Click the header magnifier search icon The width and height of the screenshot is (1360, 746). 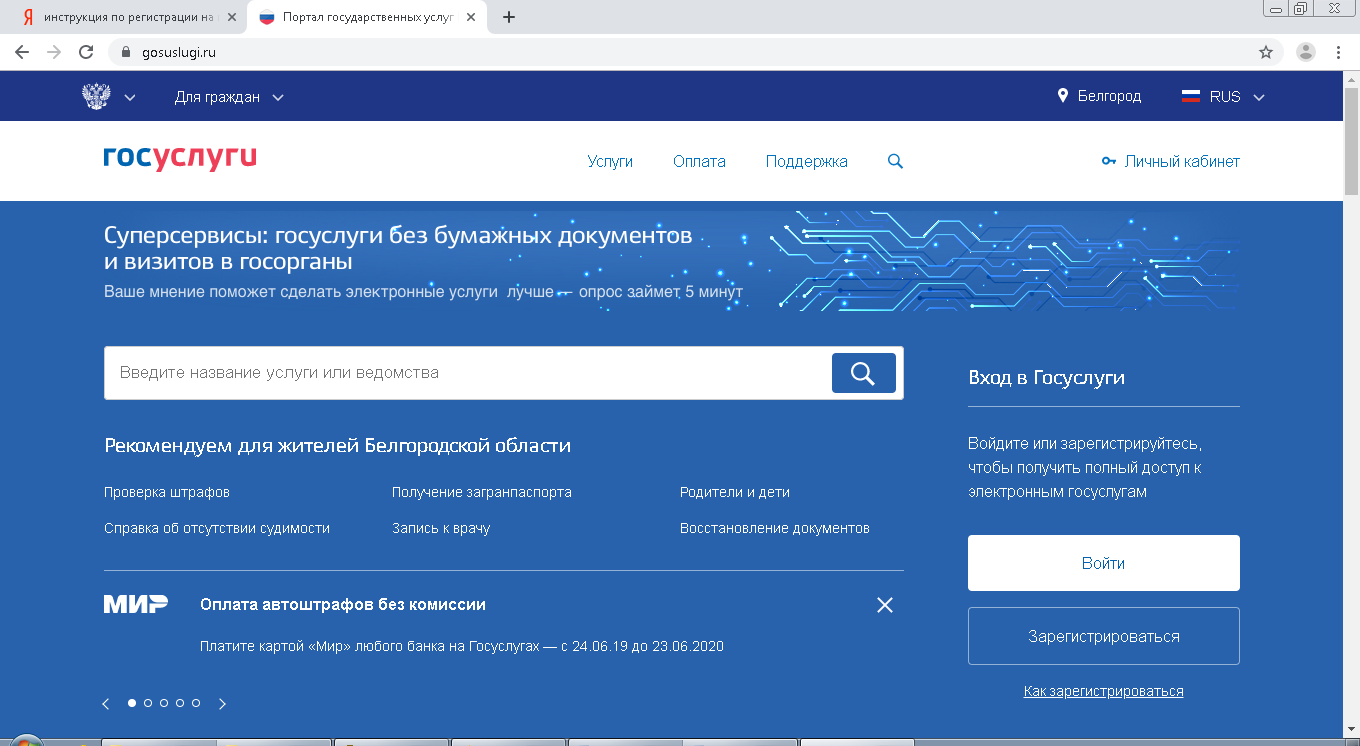pos(895,161)
